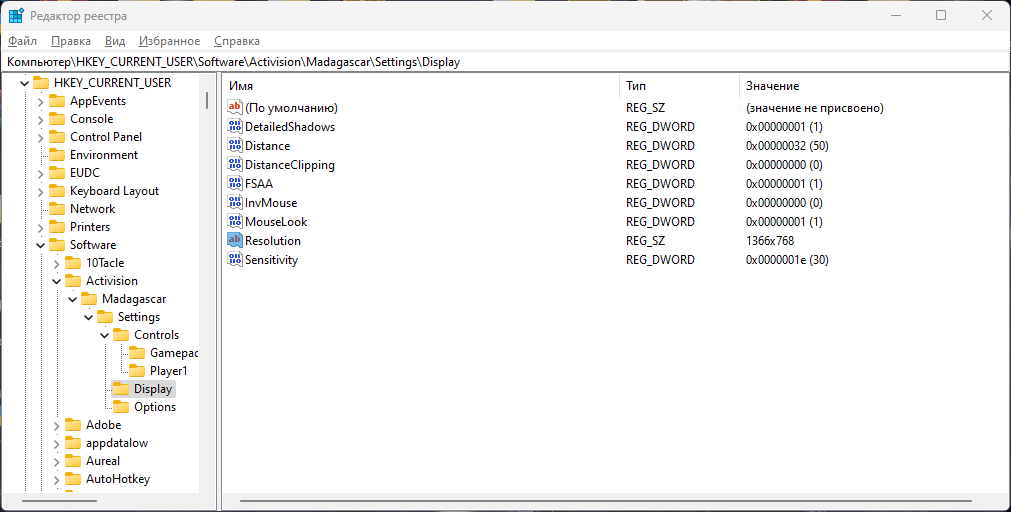This screenshot has height=512, width=1011.
Task: Click the Adobe folder icon
Action: coord(74,425)
